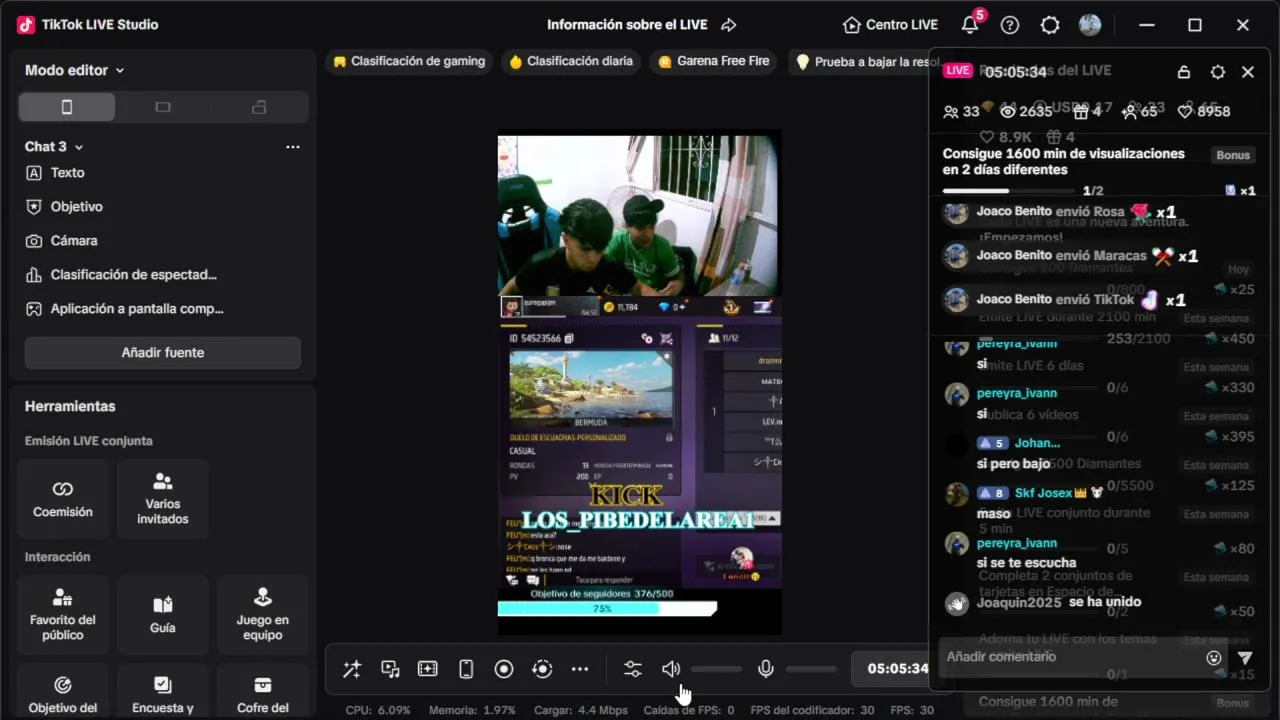Select landscape layout mode
Image resolution: width=1280 pixels, height=720 pixels.
(163, 107)
